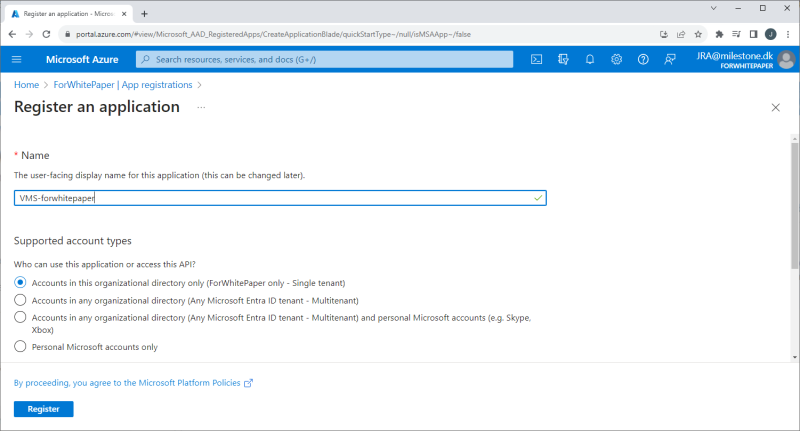
Task: Open the Azure portal hamburger menu
Action: click(x=17, y=59)
